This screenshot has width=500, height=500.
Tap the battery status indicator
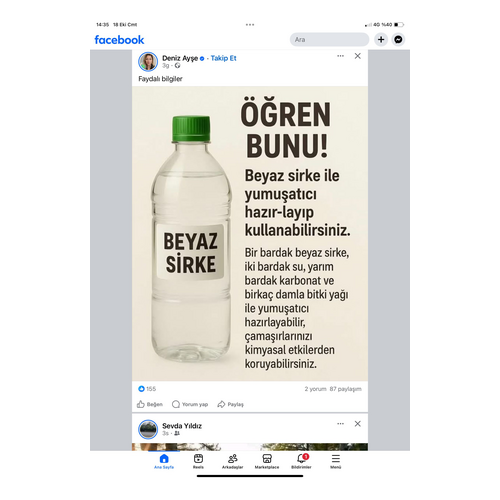click(x=399, y=25)
